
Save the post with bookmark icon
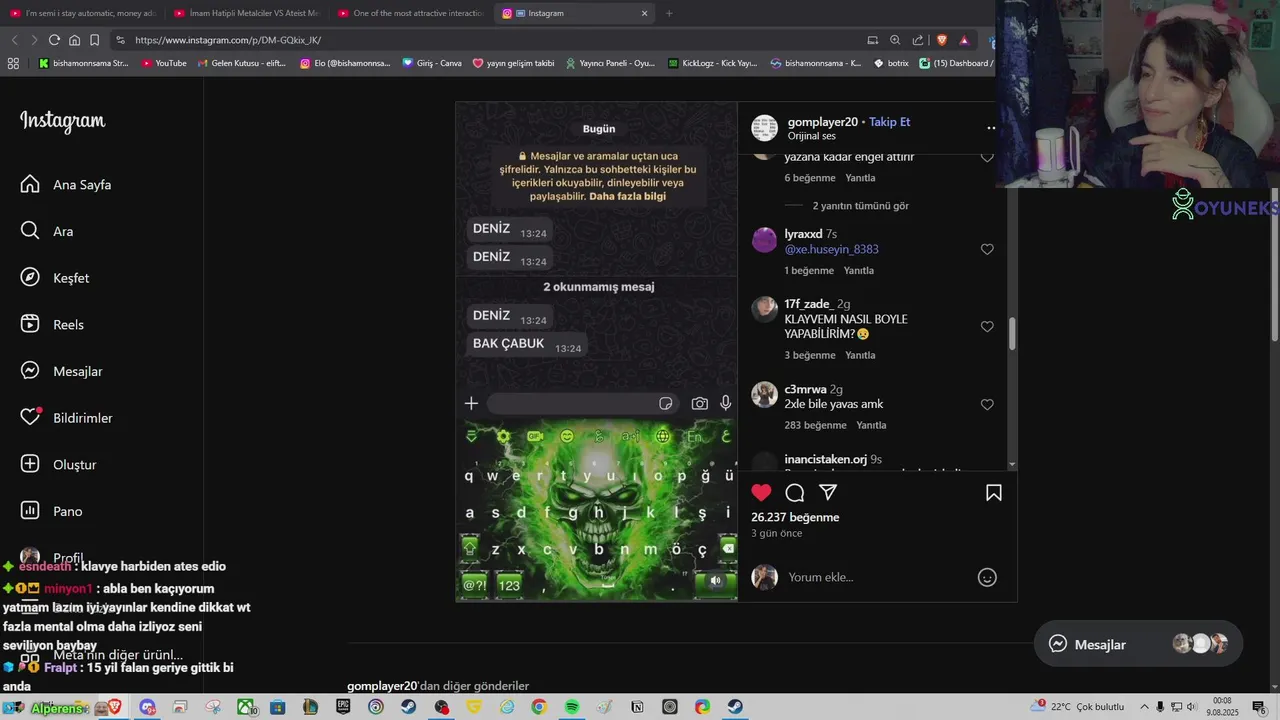994,492
